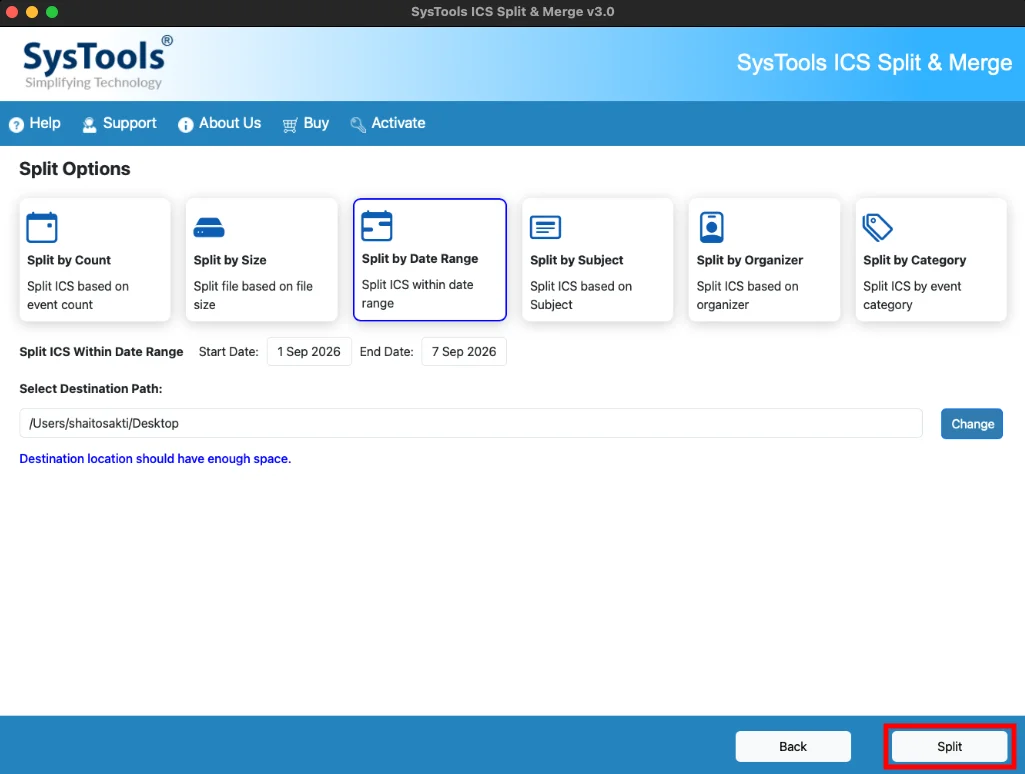The height and width of the screenshot is (774, 1025).
Task: Select the Split by Date Range title
Action: [420, 259]
